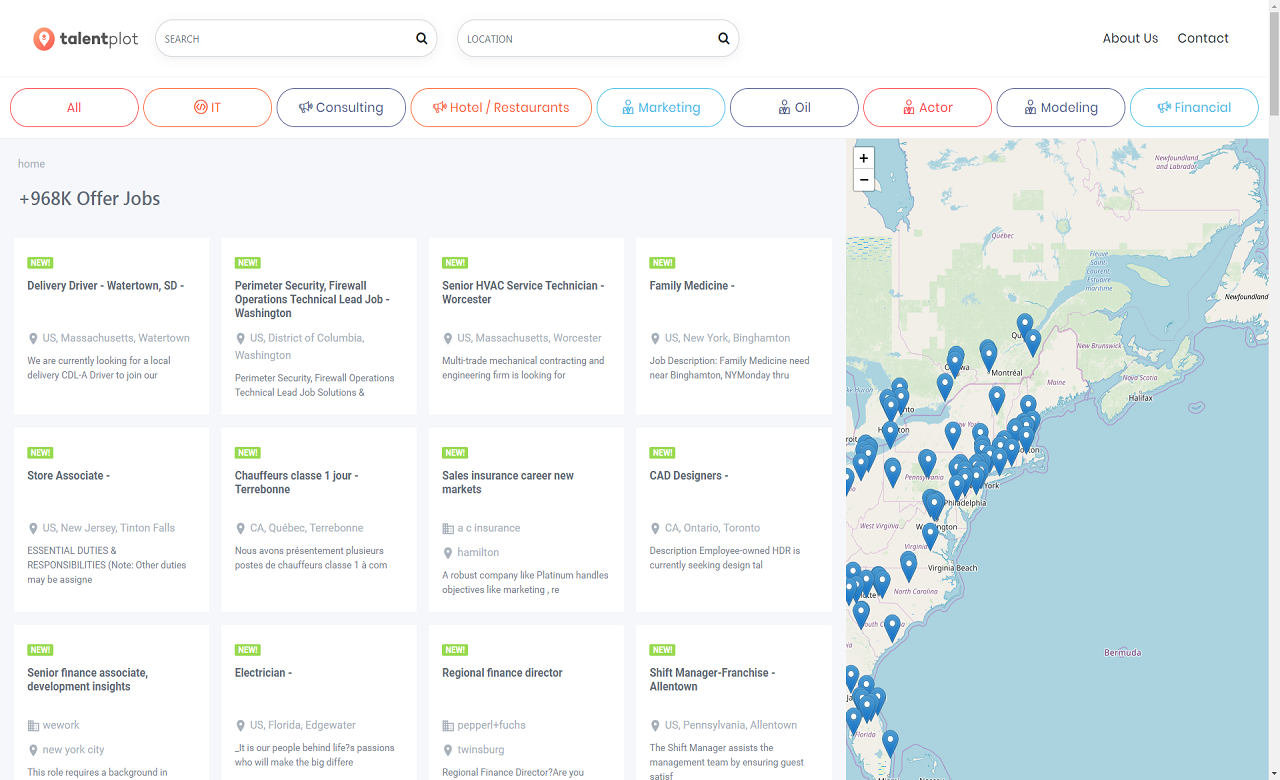Zoom in the map with plus button
This screenshot has height=780, width=1280.
point(864,158)
